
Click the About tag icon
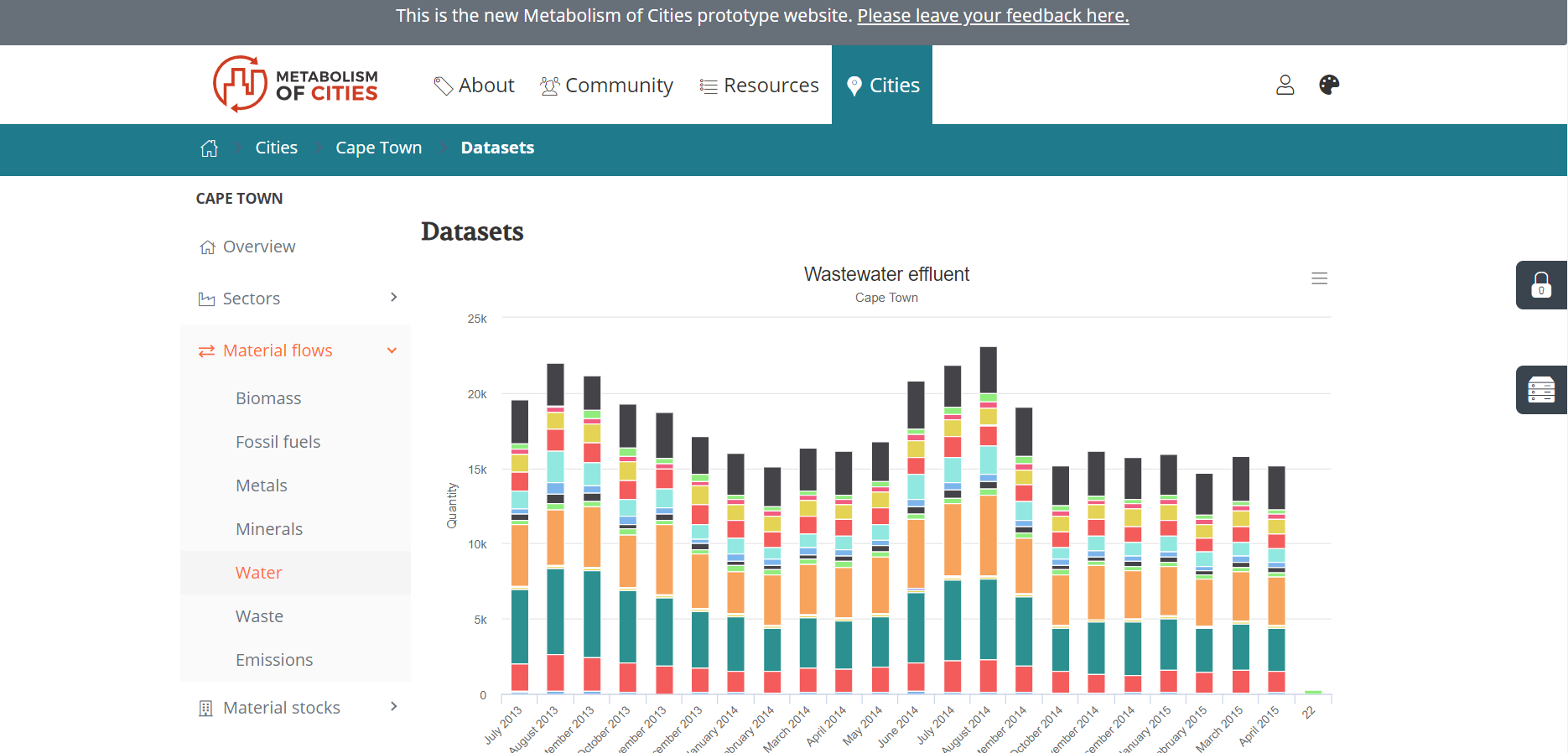point(443,86)
